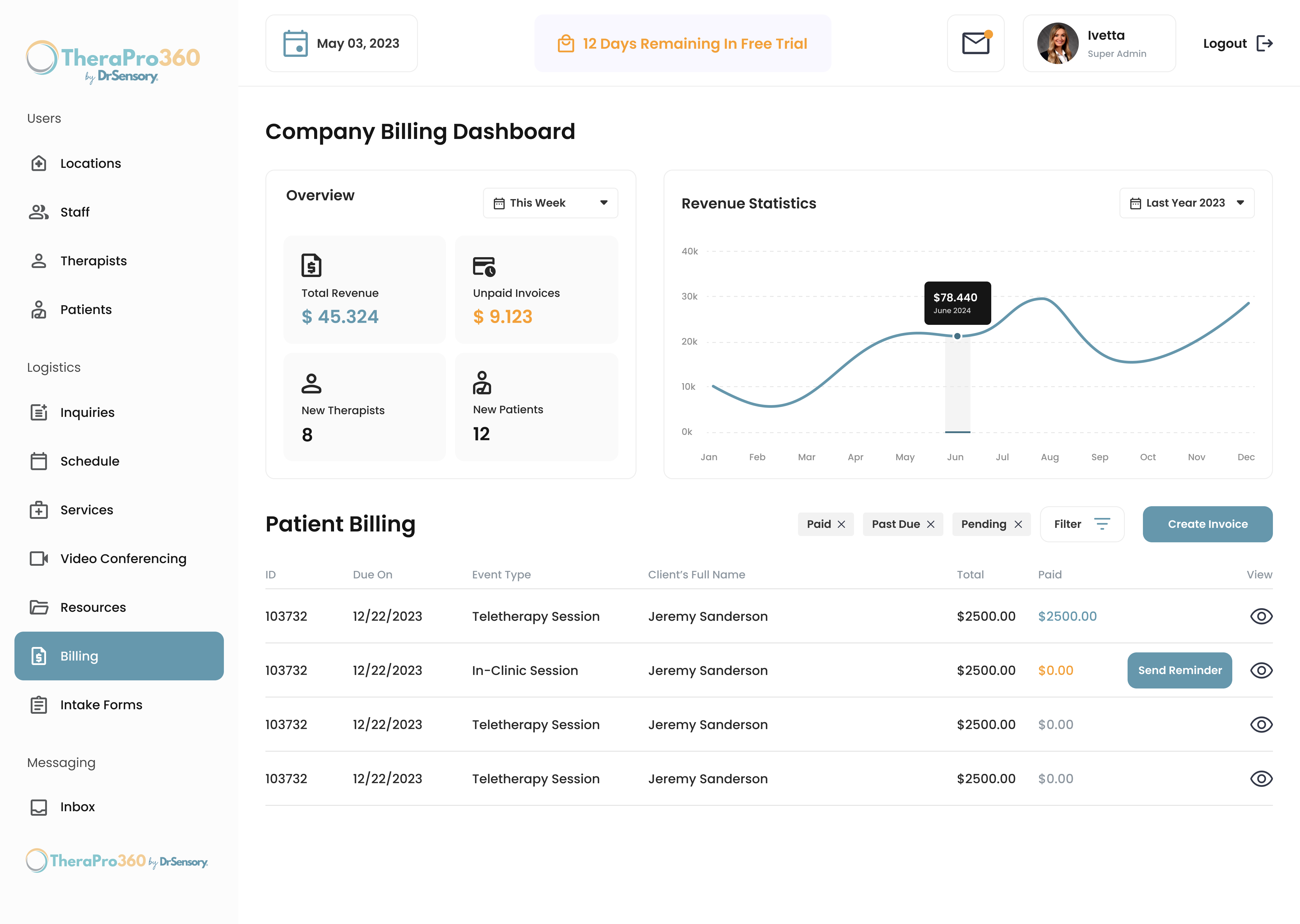Click the 12 Days Remaining trial banner
This screenshot has height=924, width=1300.
coord(682,43)
